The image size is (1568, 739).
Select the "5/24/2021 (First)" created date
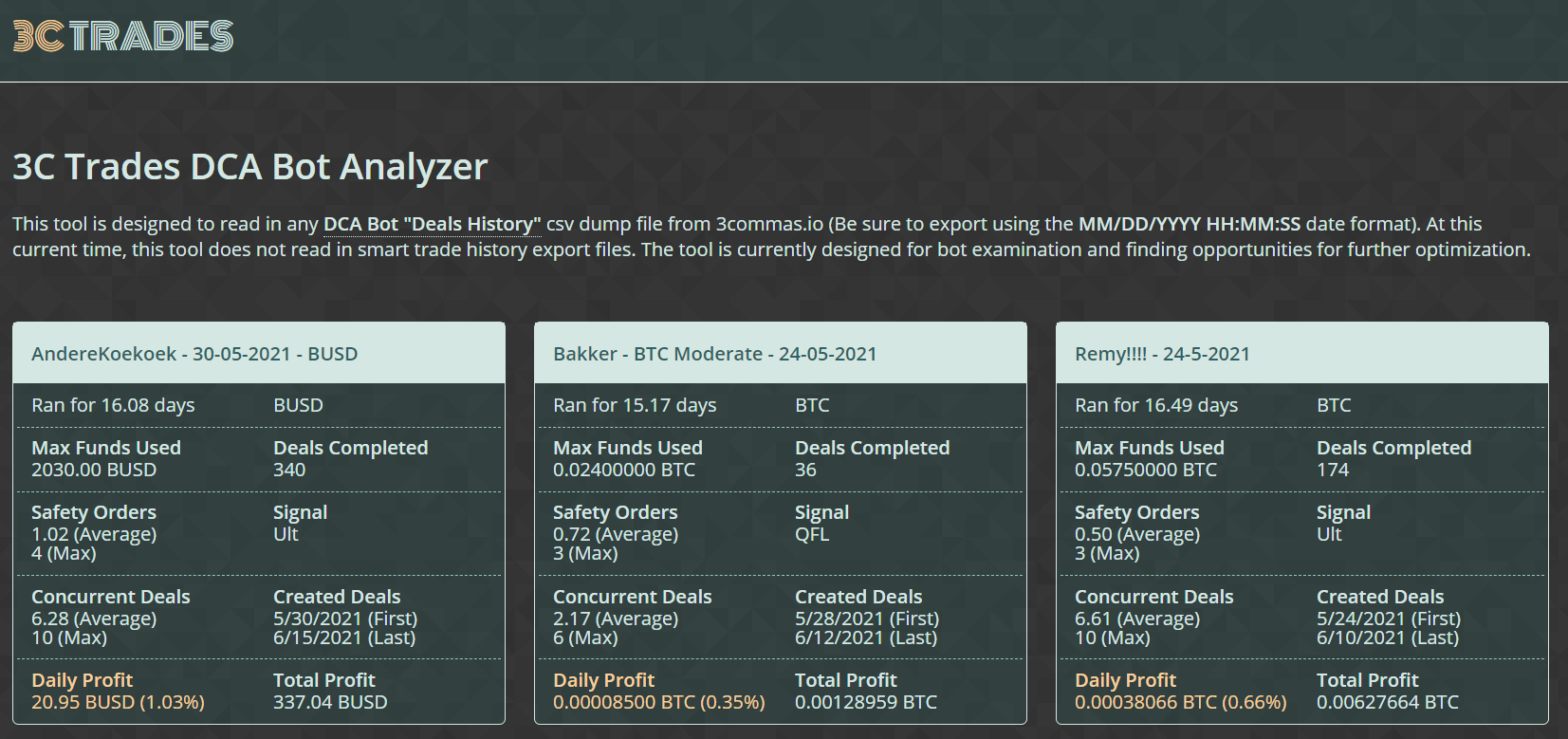1389,619
